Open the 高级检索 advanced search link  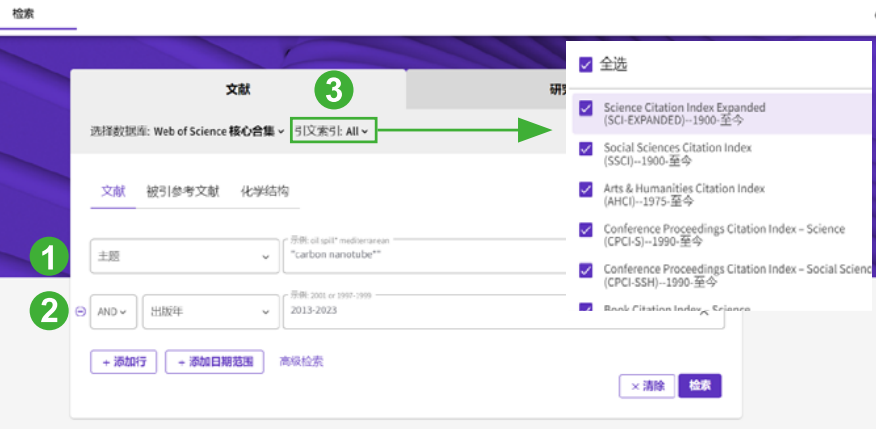click(x=301, y=361)
